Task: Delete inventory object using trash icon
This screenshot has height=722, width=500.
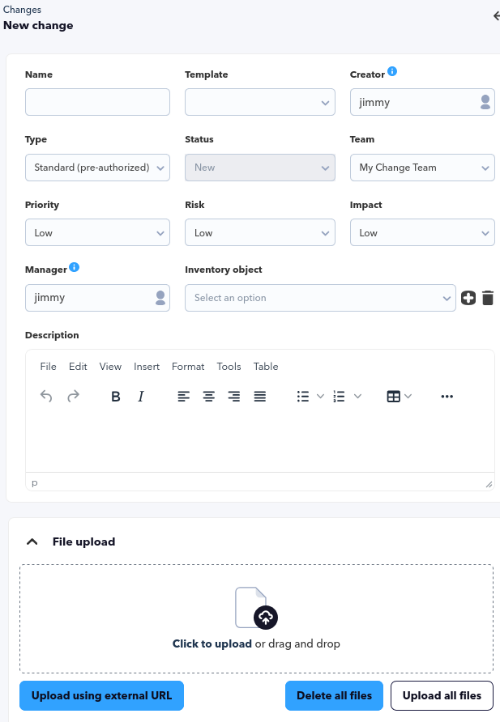Action: (x=488, y=298)
